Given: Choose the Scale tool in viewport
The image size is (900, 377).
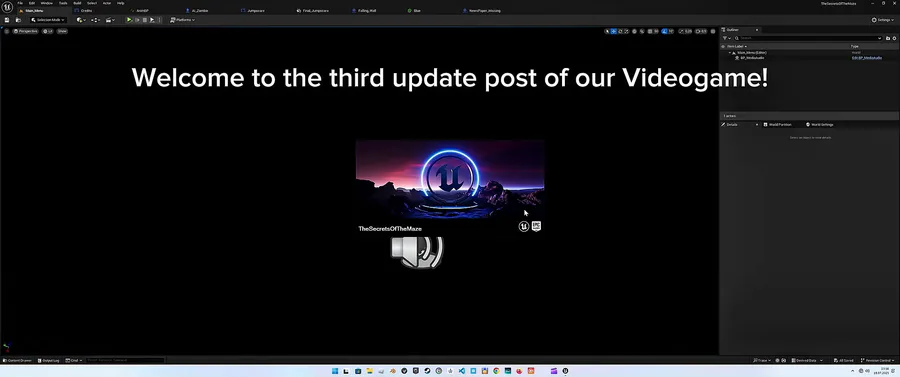Looking at the screenshot, I should coord(627,32).
